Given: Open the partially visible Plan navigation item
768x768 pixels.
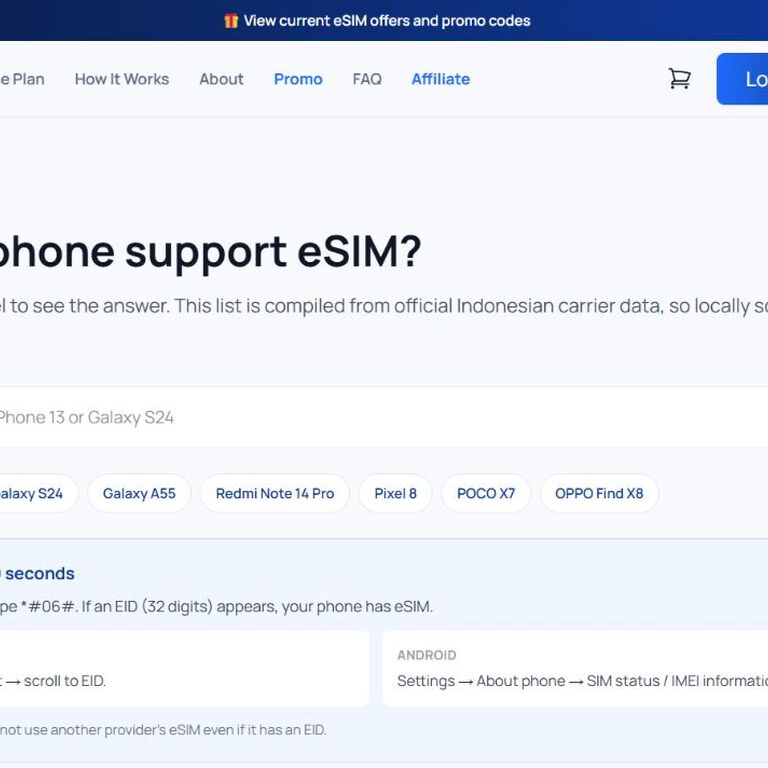Looking at the screenshot, I should [22, 79].
